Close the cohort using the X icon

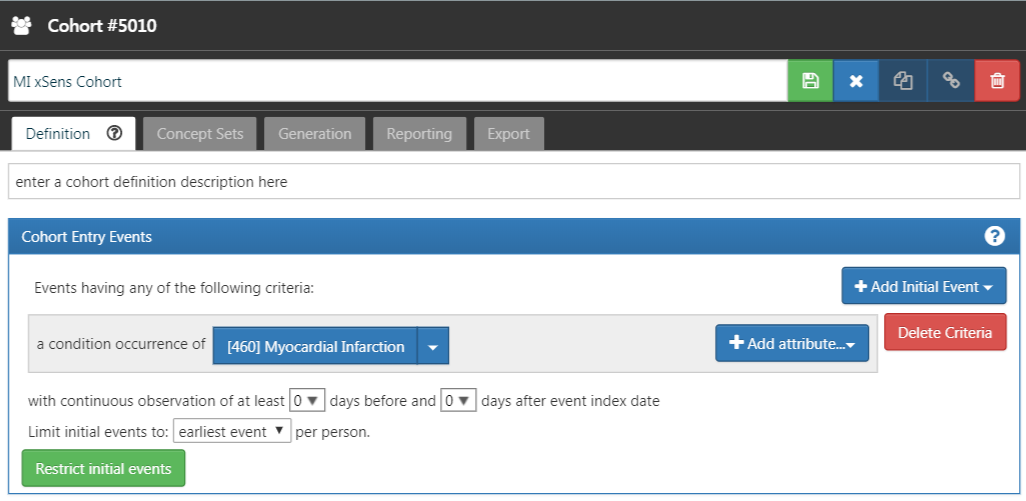pos(856,81)
